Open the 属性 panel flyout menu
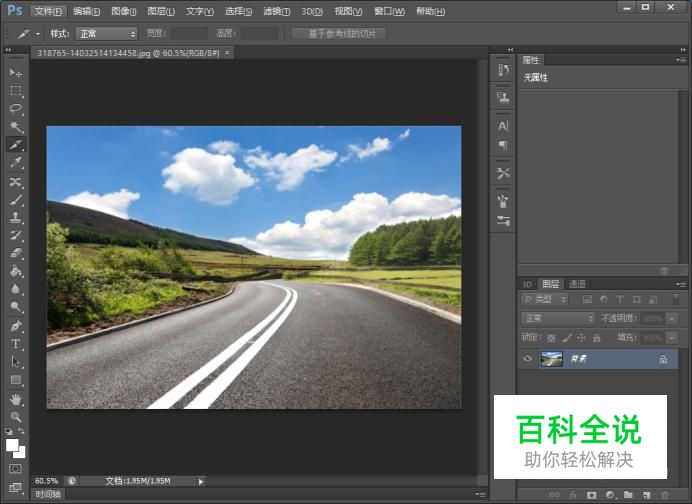Image resolution: width=692 pixels, height=504 pixels. click(x=681, y=60)
